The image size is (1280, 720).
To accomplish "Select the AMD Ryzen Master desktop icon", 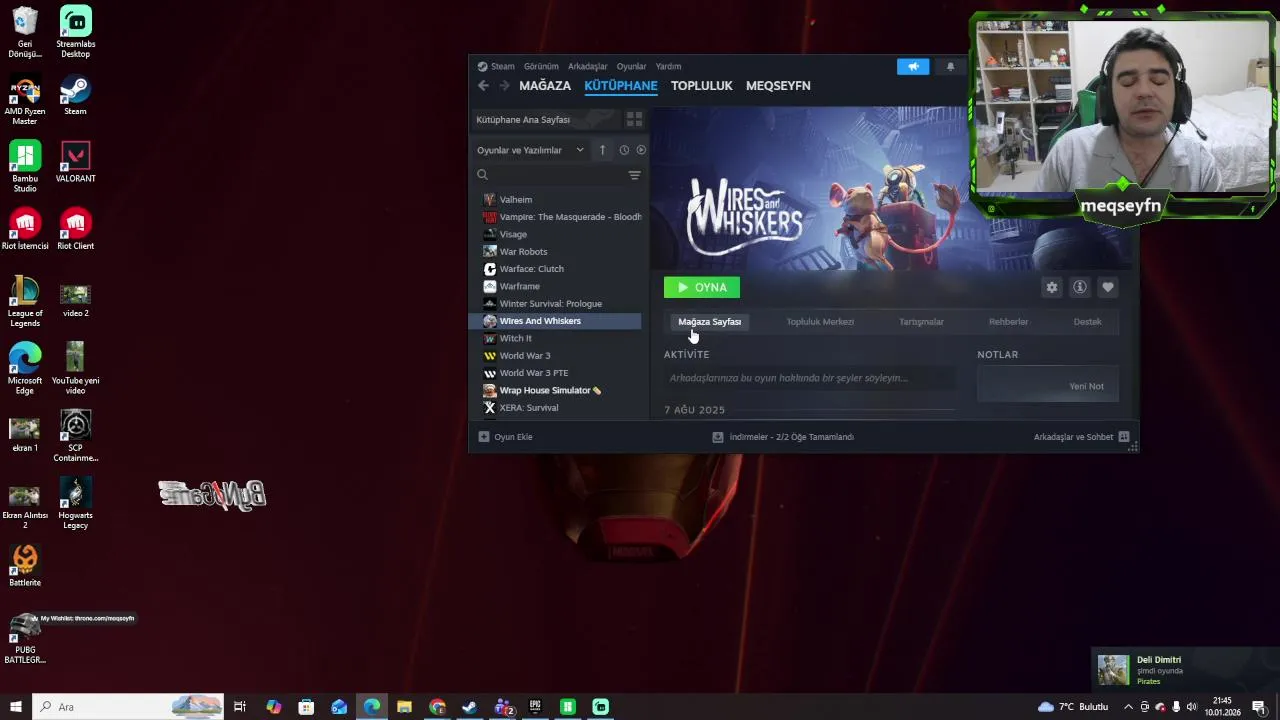I will (25, 100).
